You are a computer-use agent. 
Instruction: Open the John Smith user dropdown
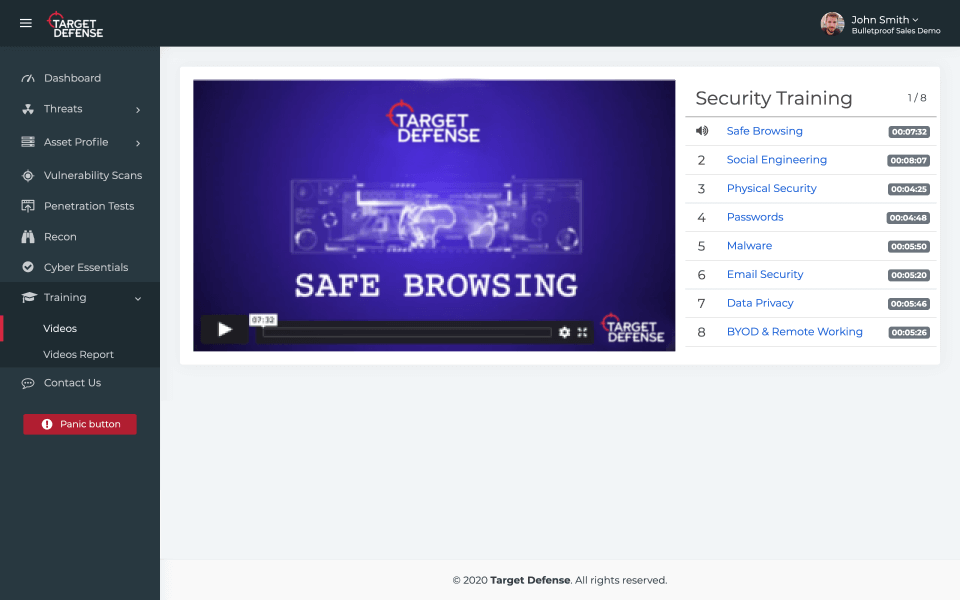(885, 20)
